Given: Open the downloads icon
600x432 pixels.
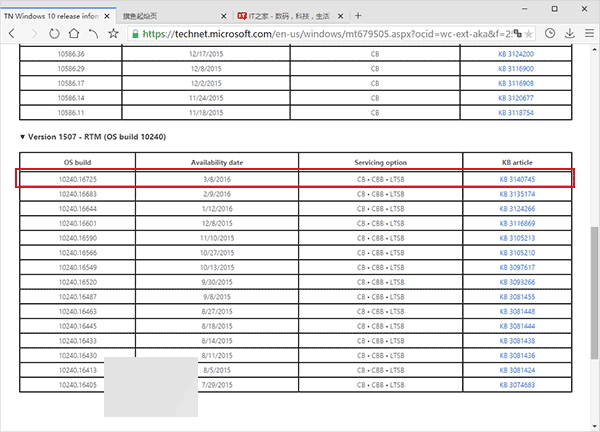Looking at the screenshot, I should [x=570, y=34].
